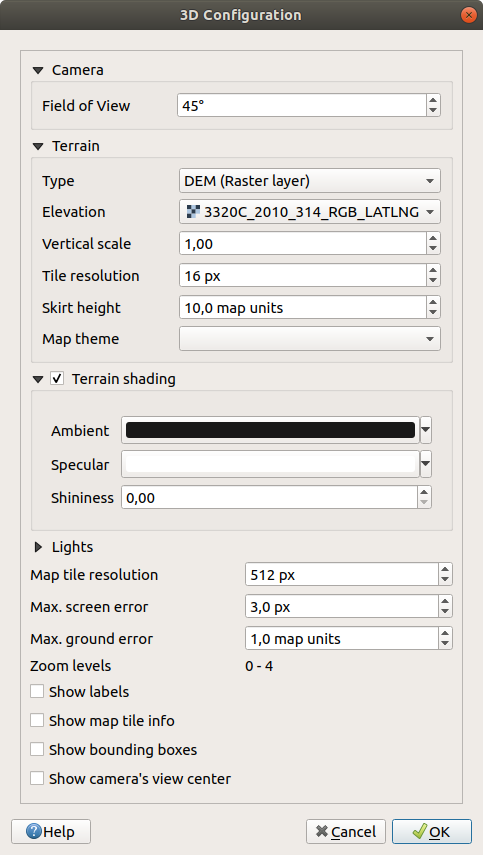Click the Lights section label
The image size is (483, 855).
[x=73, y=547]
